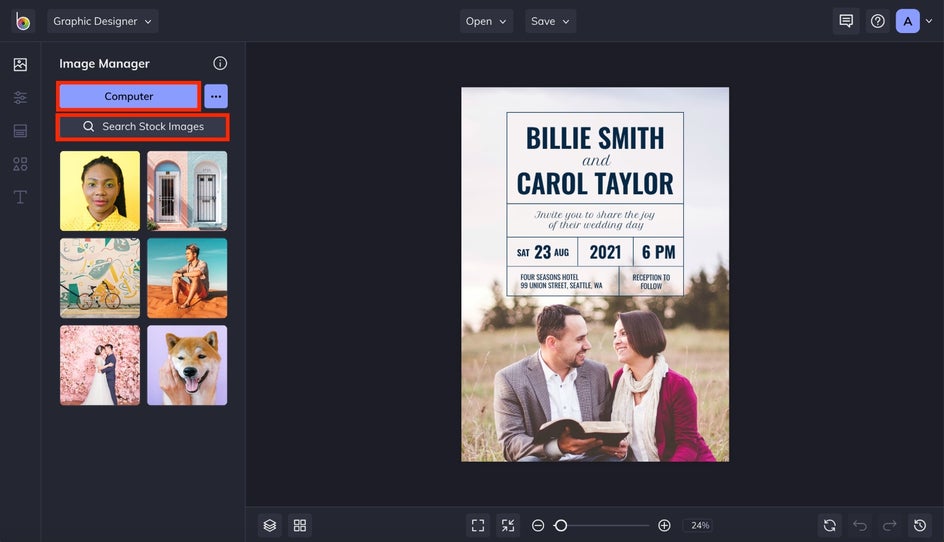This screenshot has width=944, height=542.
Task: Open the Graphics elements sidebar icon
Action: pyautogui.click(x=20, y=164)
